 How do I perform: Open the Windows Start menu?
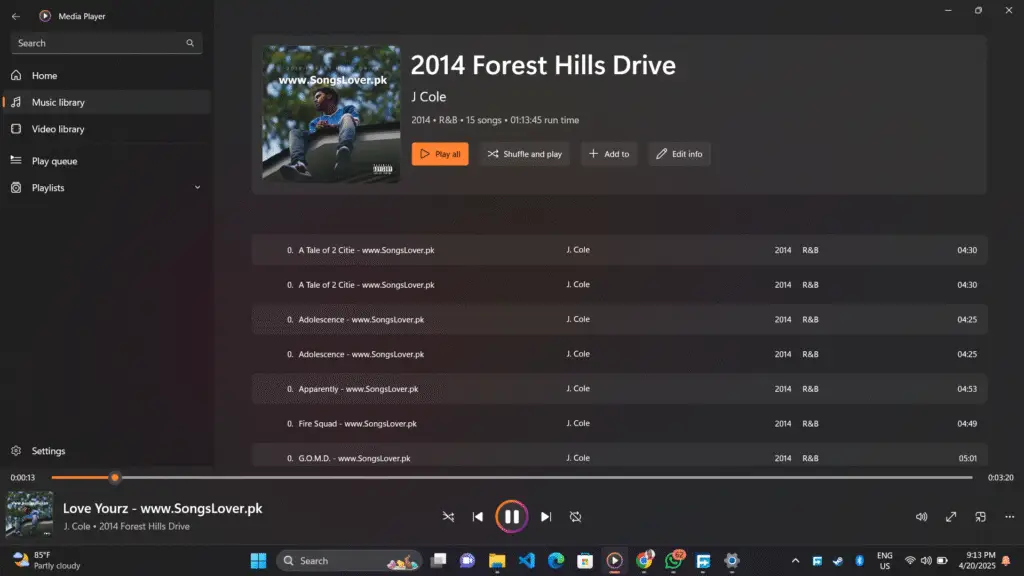[259, 560]
